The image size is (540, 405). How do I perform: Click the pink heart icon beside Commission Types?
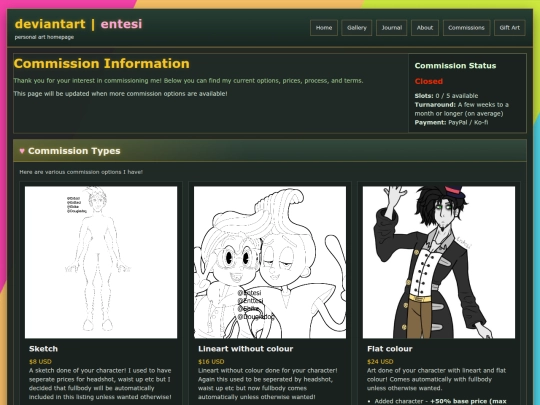tap(22, 151)
